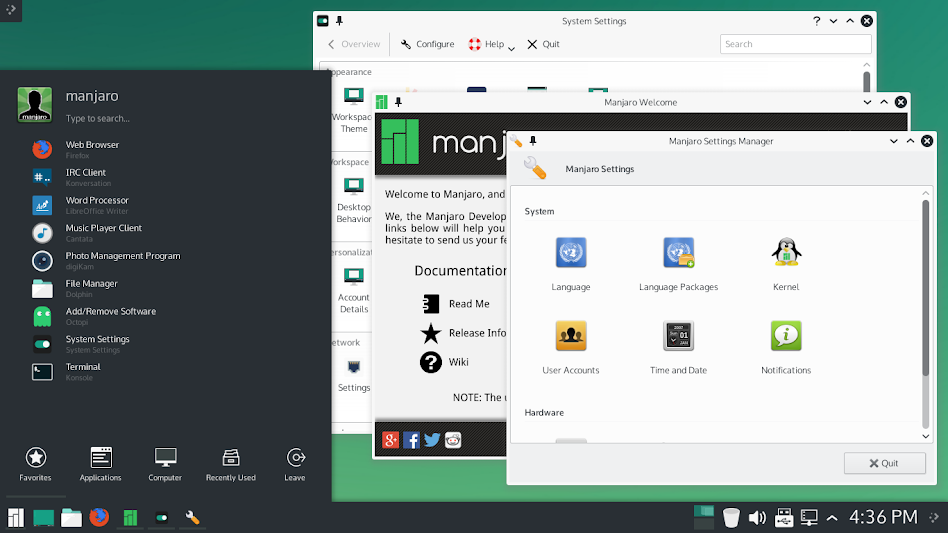
Task: Click the virtual desktop pager in the panel
Action: 704,517
